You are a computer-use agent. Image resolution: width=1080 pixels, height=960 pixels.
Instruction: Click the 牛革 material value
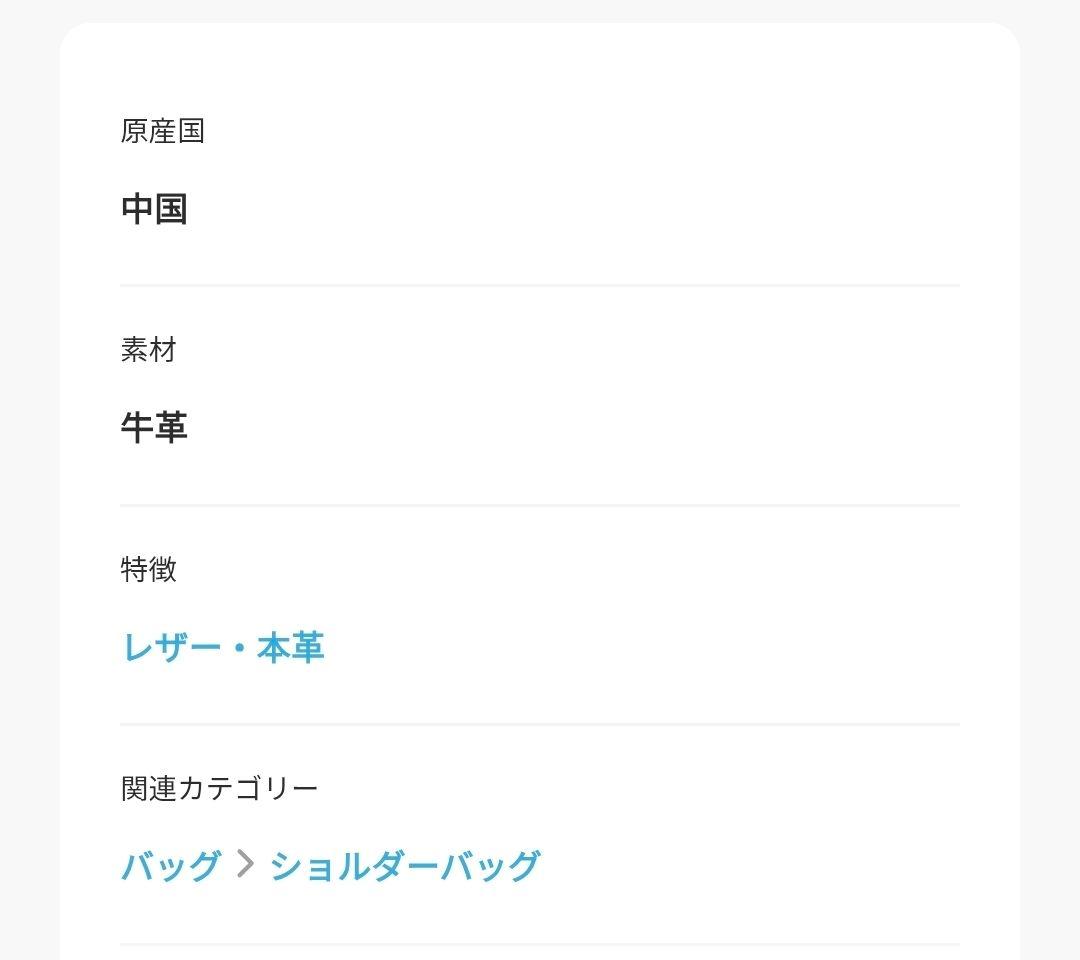(154, 428)
